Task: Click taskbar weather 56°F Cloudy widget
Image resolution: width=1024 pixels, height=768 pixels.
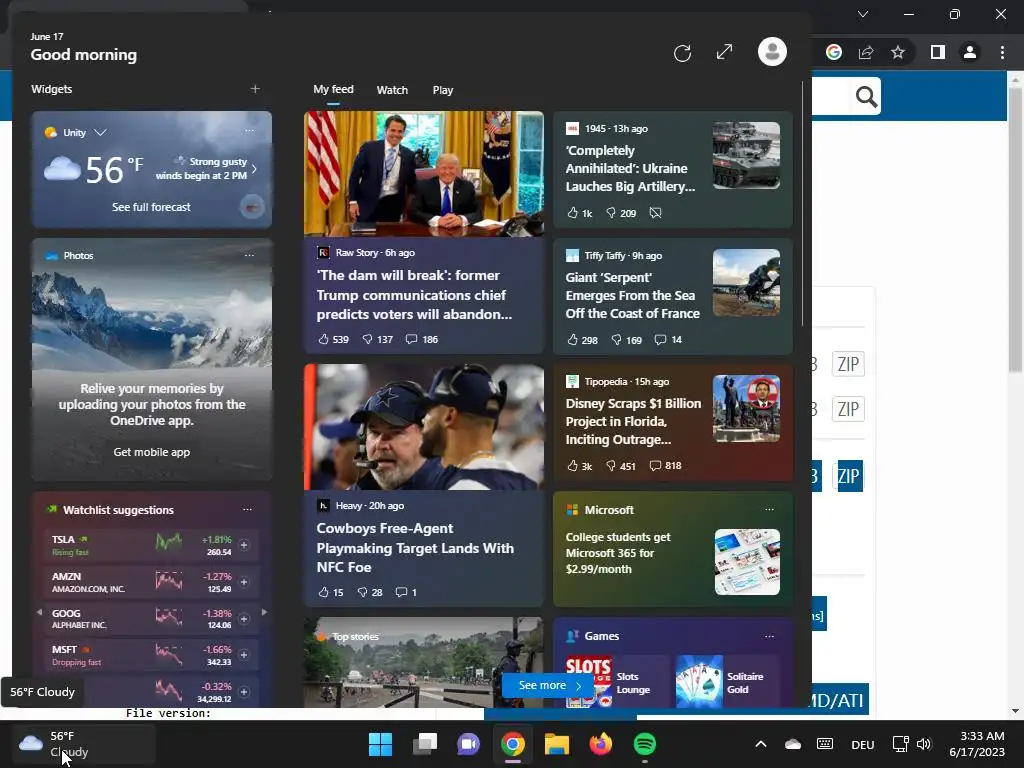Action: pos(83,744)
